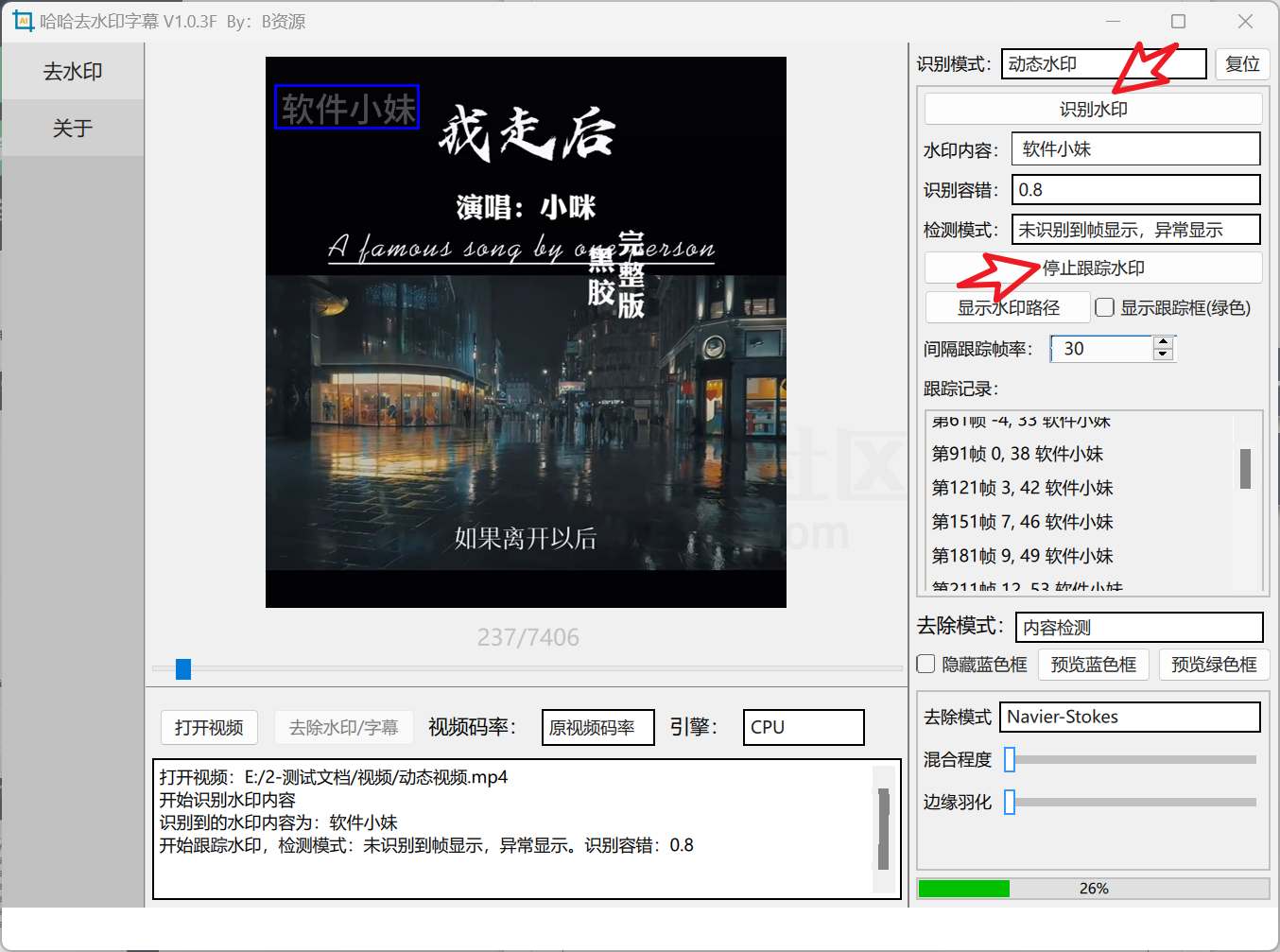This screenshot has width=1280, height=952.
Task: Preview green box via 预览绿色框
Action: click(1214, 664)
